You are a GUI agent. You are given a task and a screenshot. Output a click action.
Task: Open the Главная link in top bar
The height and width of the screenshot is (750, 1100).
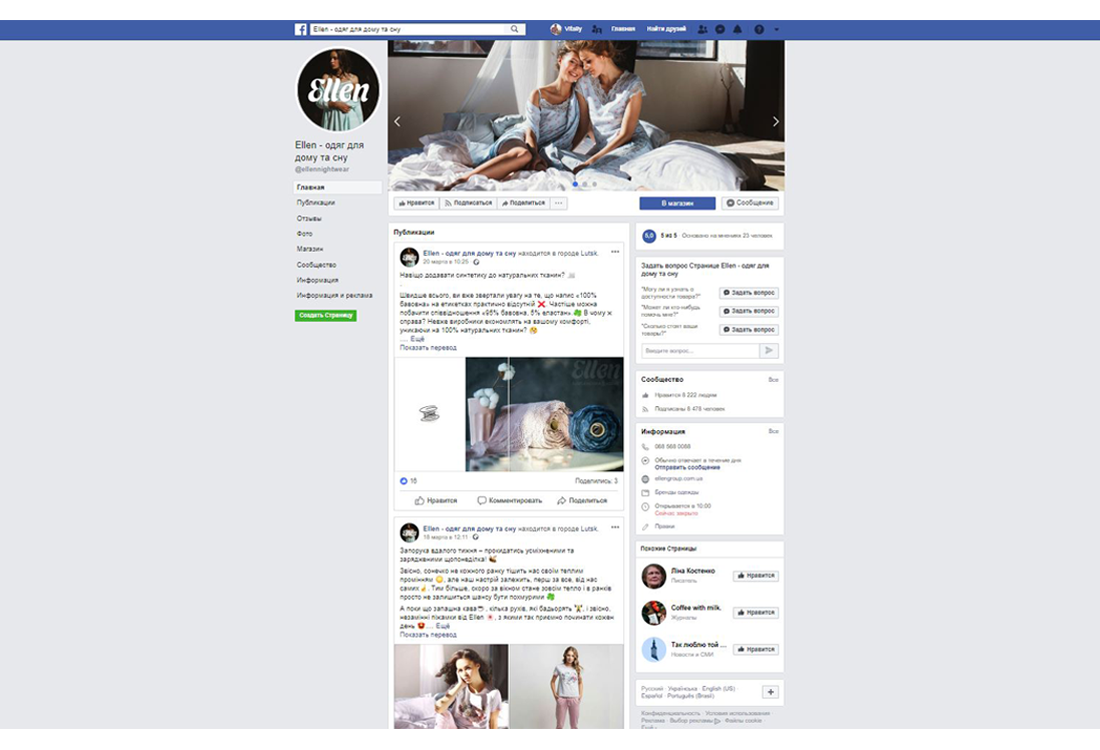click(623, 29)
